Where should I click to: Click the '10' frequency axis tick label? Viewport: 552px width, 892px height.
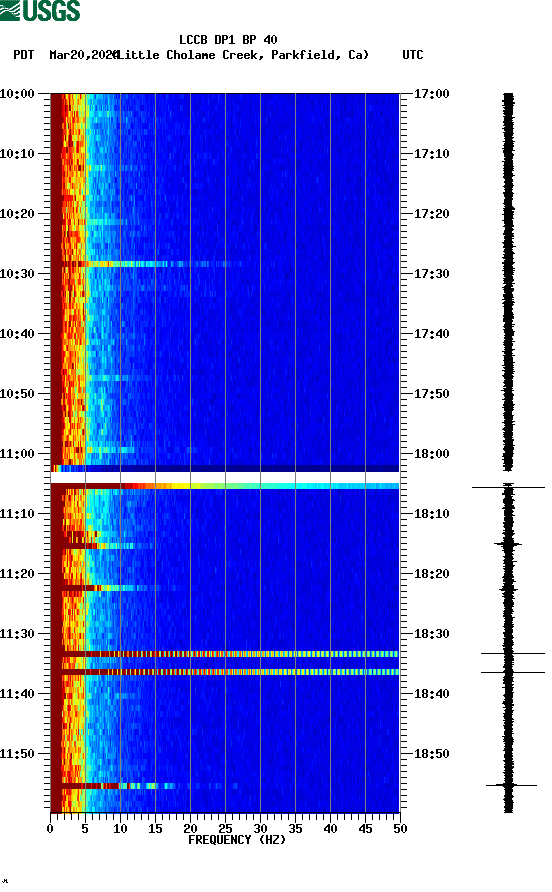120,829
